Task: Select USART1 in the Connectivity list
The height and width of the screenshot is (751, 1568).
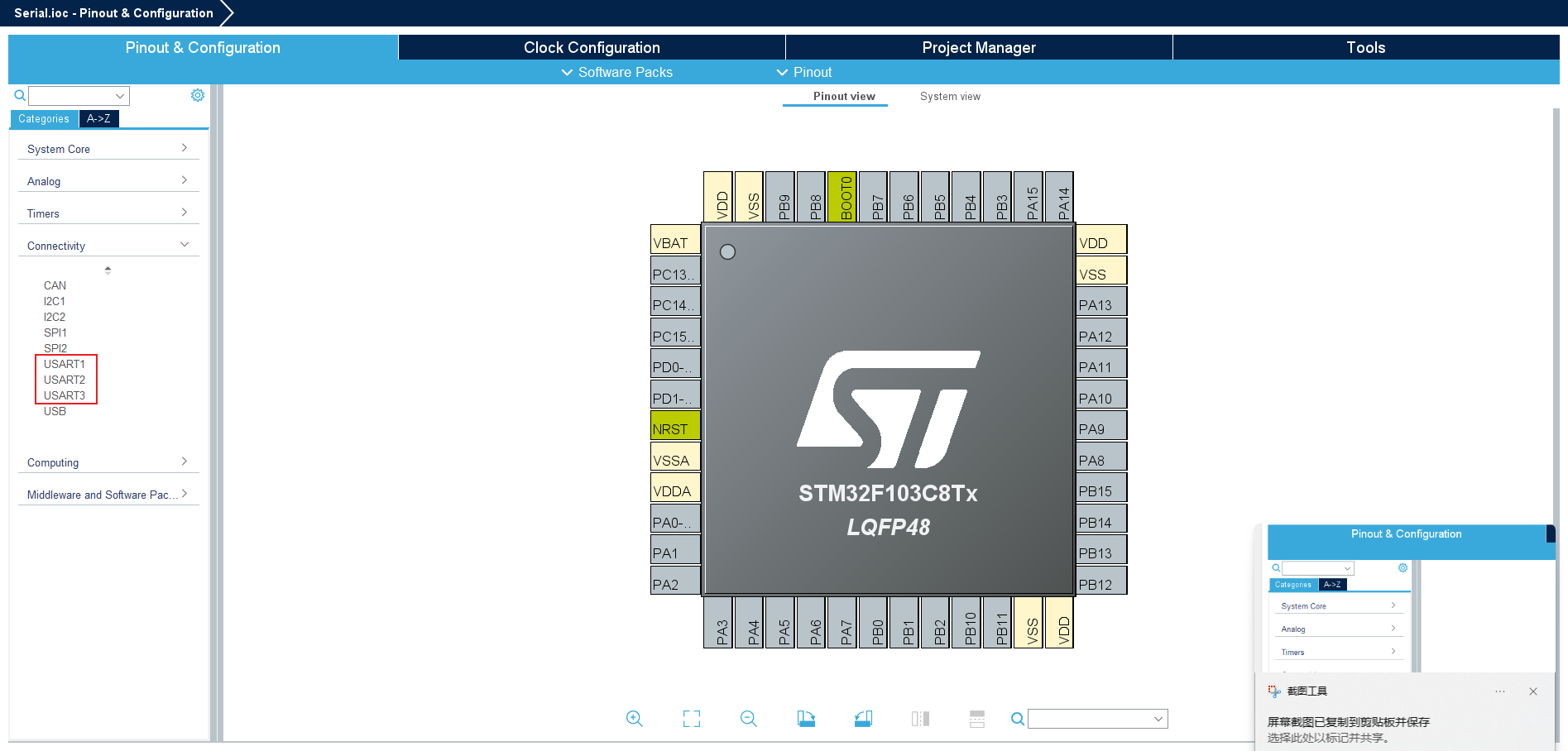Action: click(x=65, y=364)
